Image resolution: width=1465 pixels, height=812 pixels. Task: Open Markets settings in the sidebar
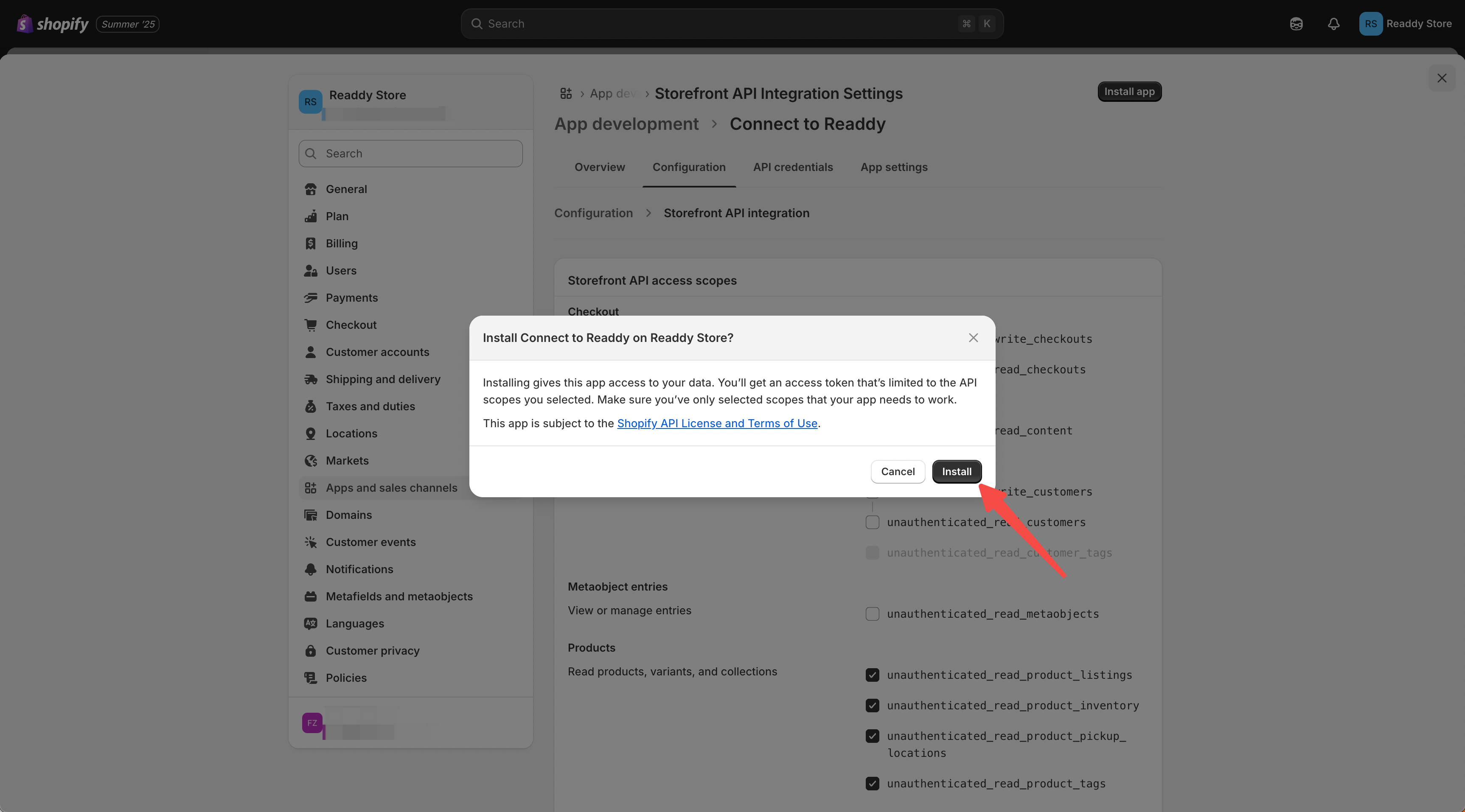[346, 461]
